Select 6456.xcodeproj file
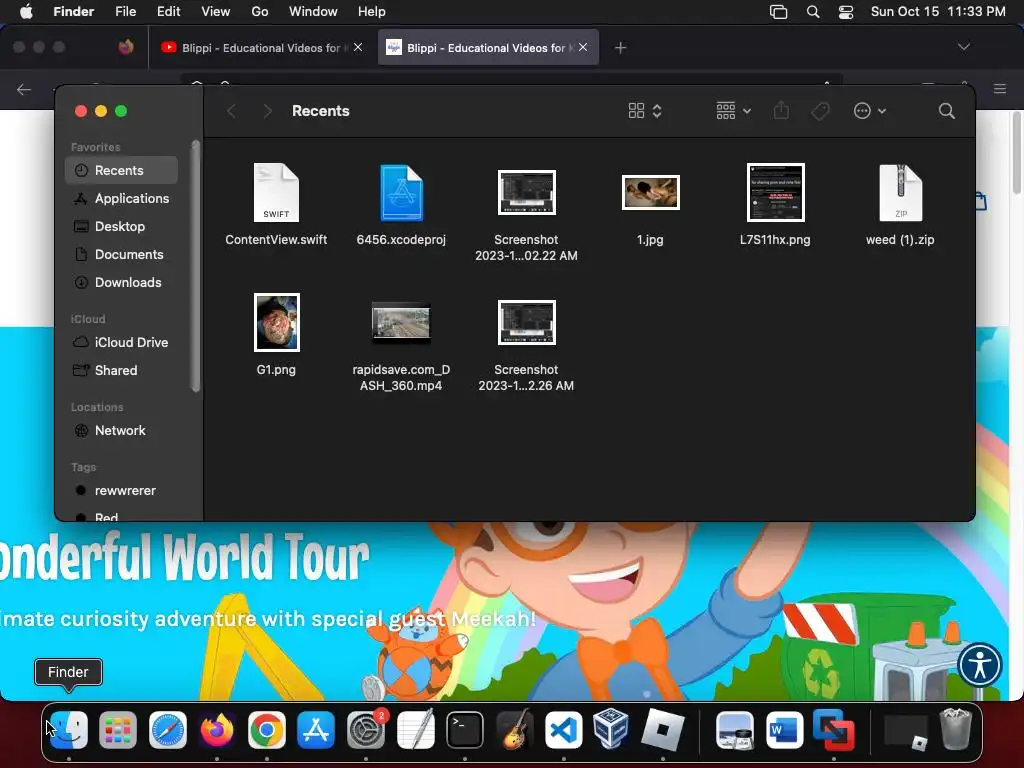 coord(401,204)
